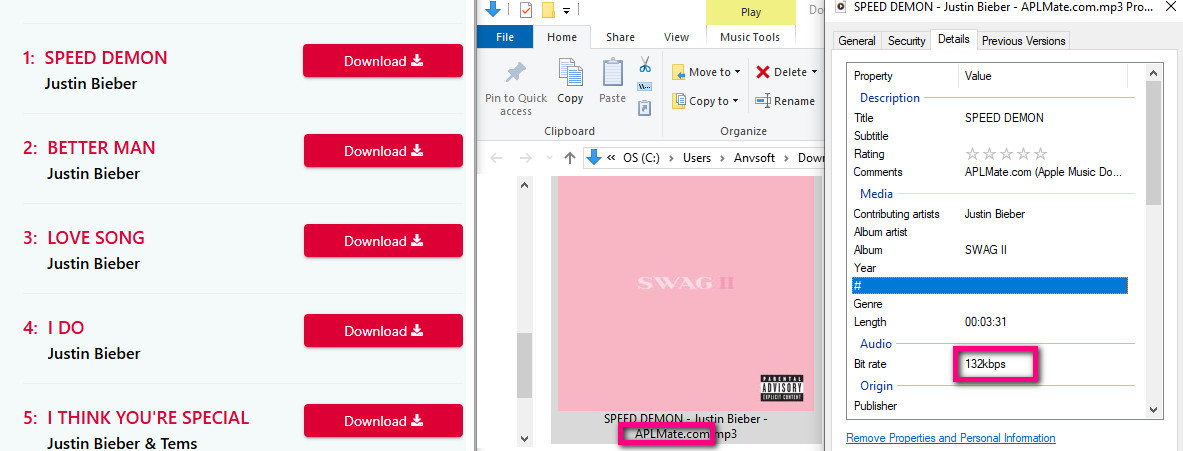Click the Forward navigation arrow in Explorer
The width and height of the screenshot is (1183, 451).
coord(526,158)
